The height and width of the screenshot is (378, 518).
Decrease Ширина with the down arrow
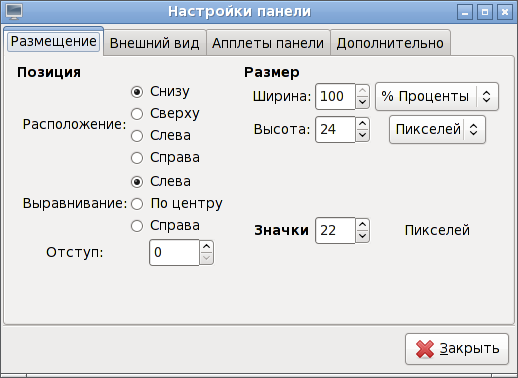tap(362, 102)
